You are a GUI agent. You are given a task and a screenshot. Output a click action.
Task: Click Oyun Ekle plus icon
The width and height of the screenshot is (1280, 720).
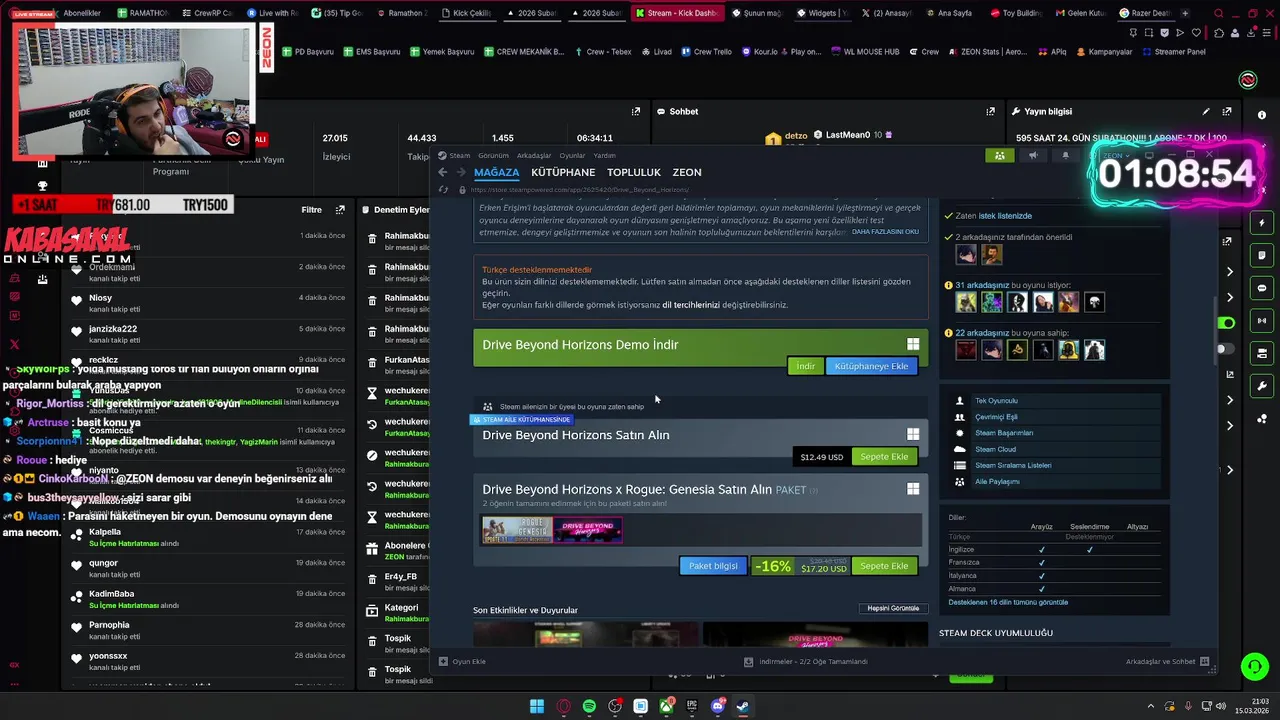pos(443,661)
